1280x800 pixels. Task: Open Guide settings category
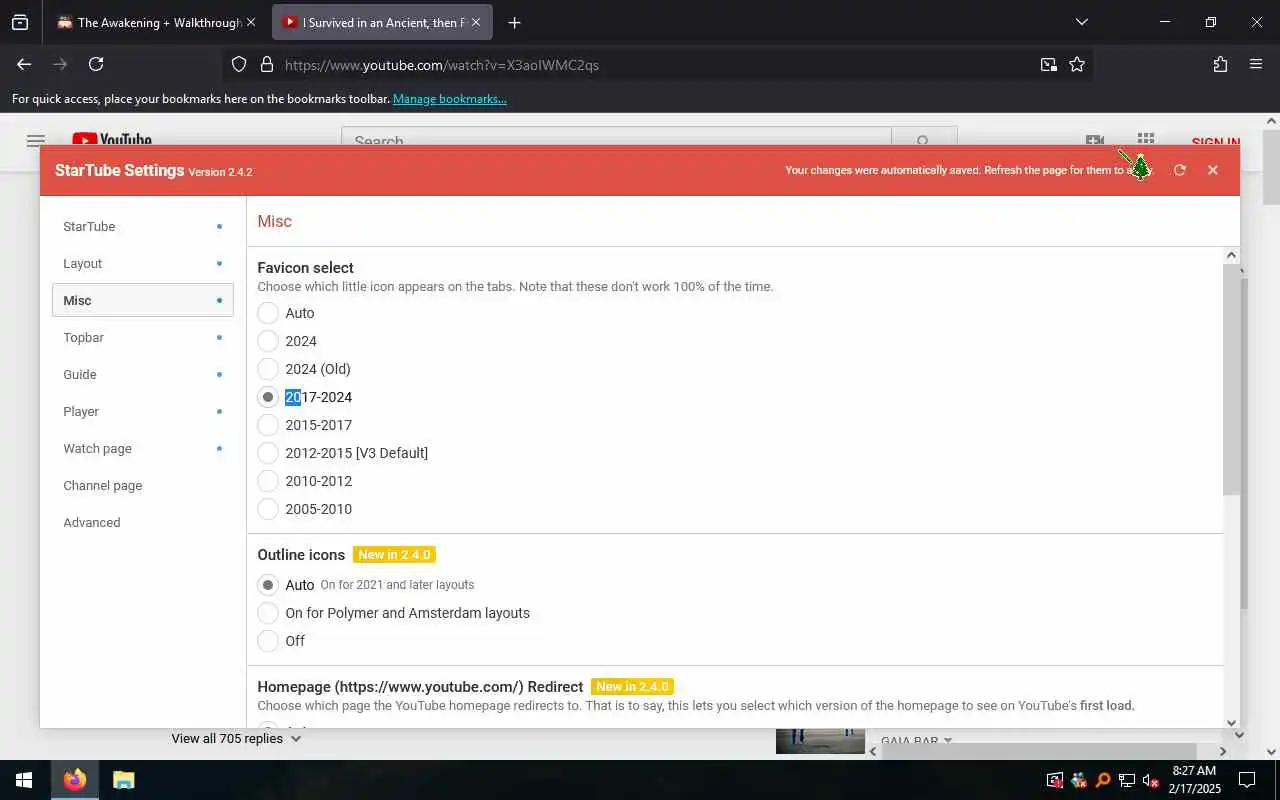(142, 374)
